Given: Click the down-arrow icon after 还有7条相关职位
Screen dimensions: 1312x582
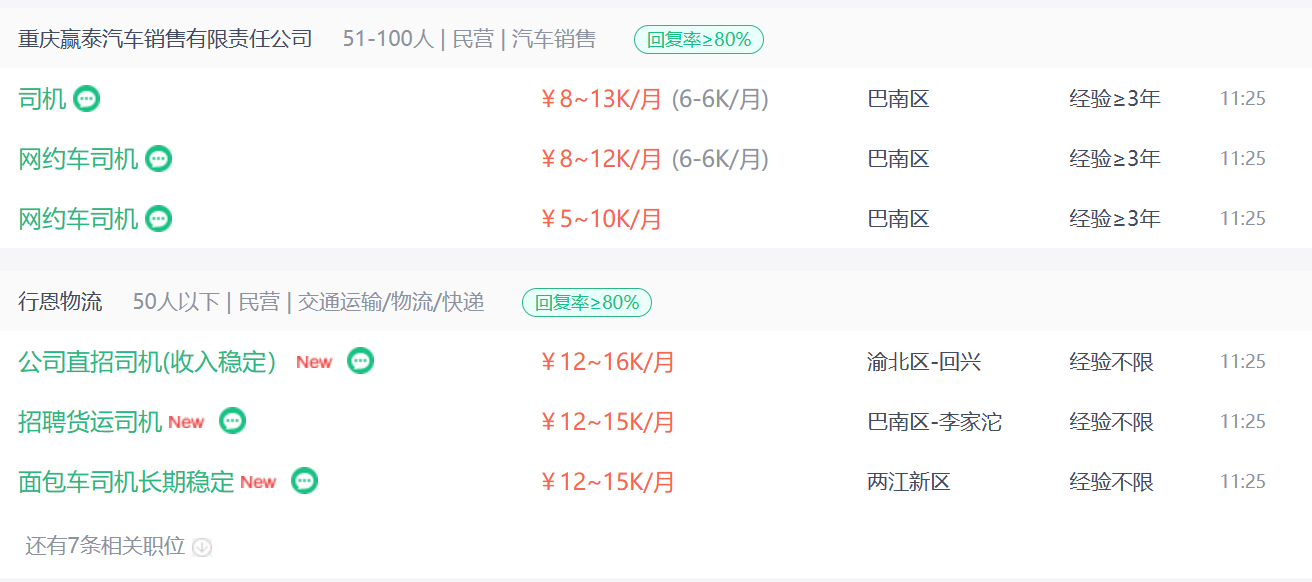Looking at the screenshot, I should click(x=202, y=547).
